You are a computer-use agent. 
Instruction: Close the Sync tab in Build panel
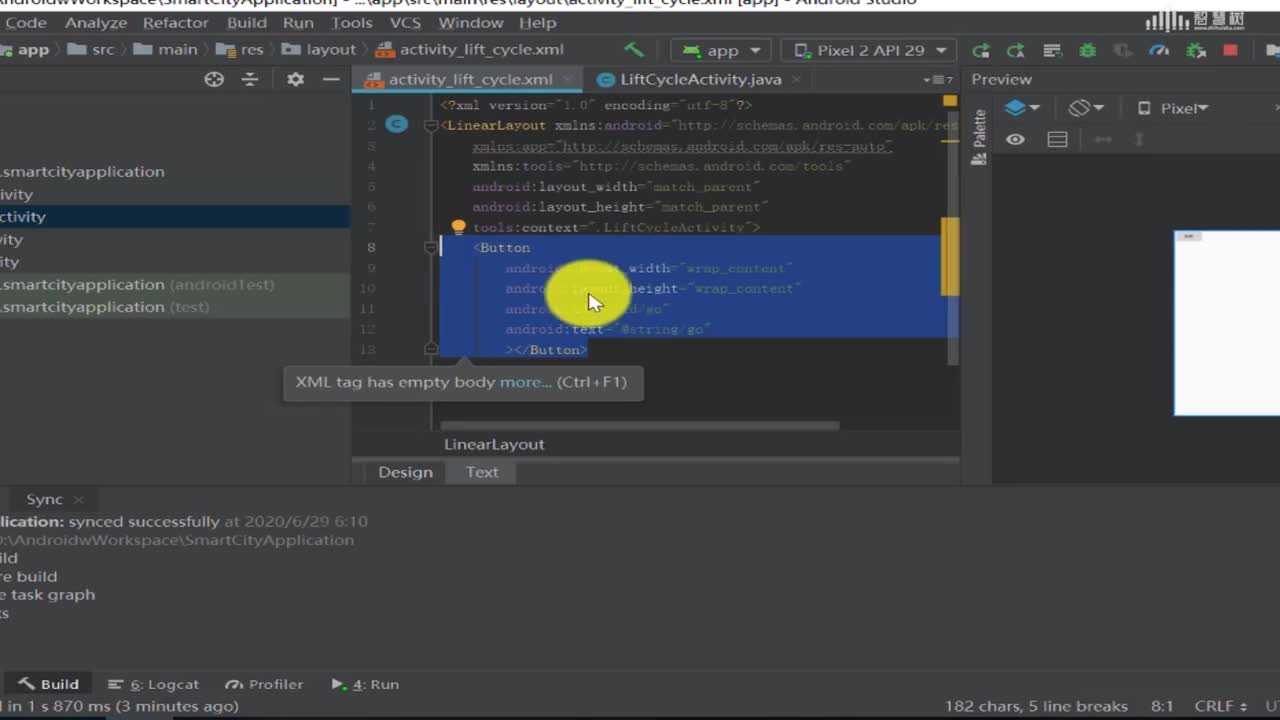click(78, 499)
